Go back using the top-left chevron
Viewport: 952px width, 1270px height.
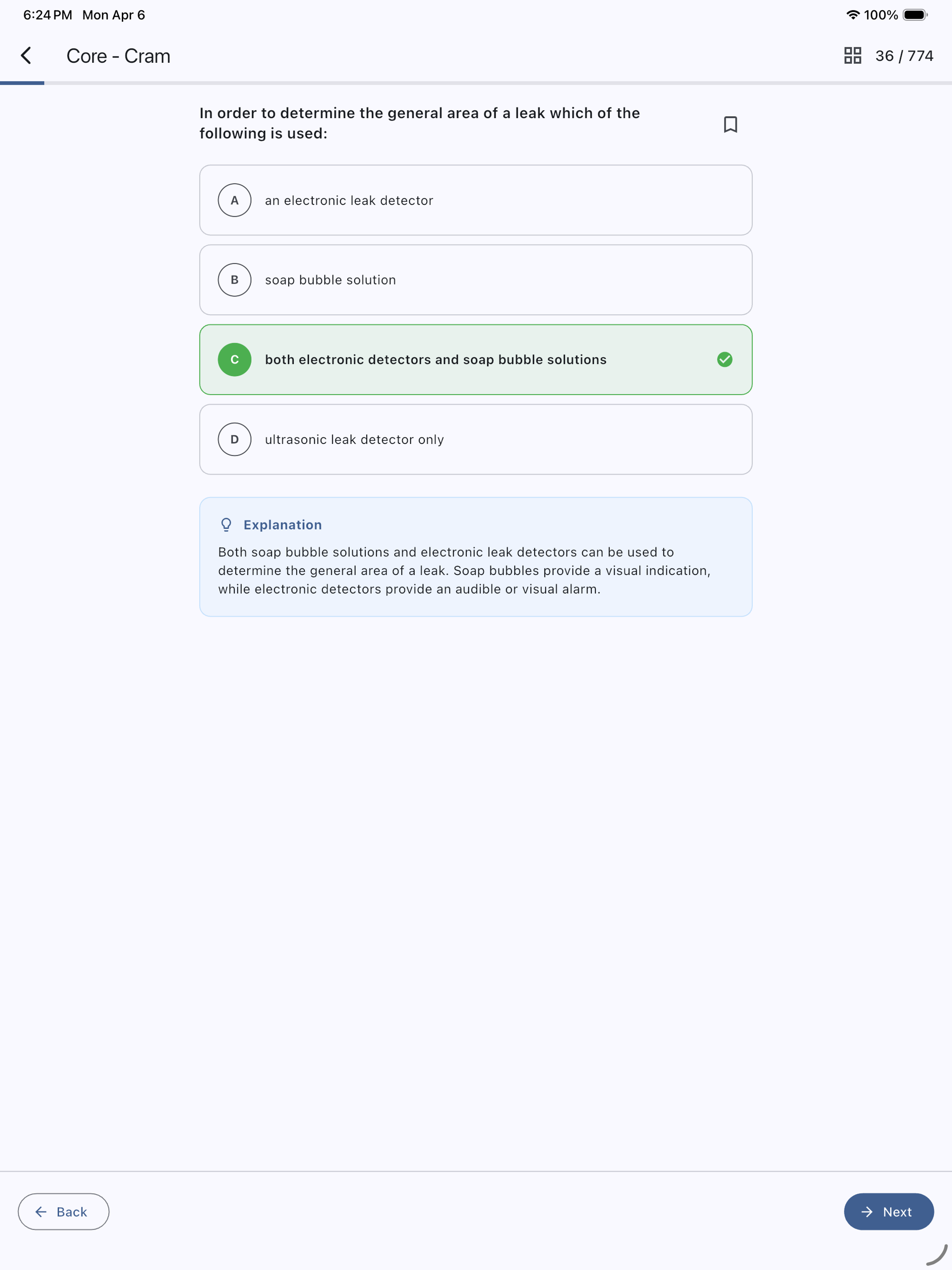click(26, 56)
